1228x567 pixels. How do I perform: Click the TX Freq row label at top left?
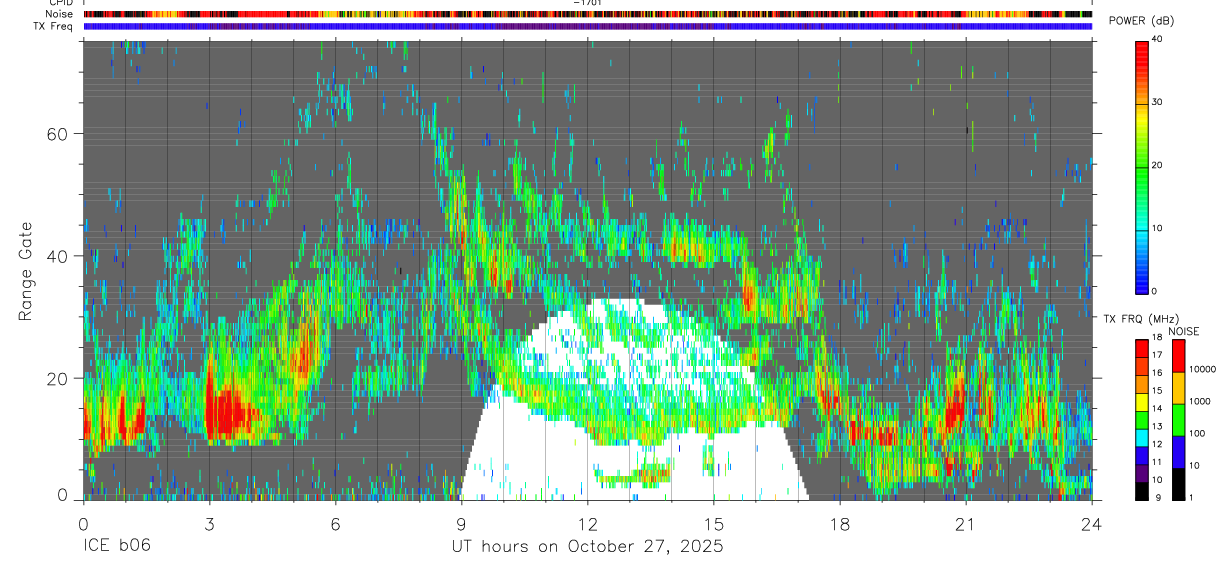[x=53, y=26]
